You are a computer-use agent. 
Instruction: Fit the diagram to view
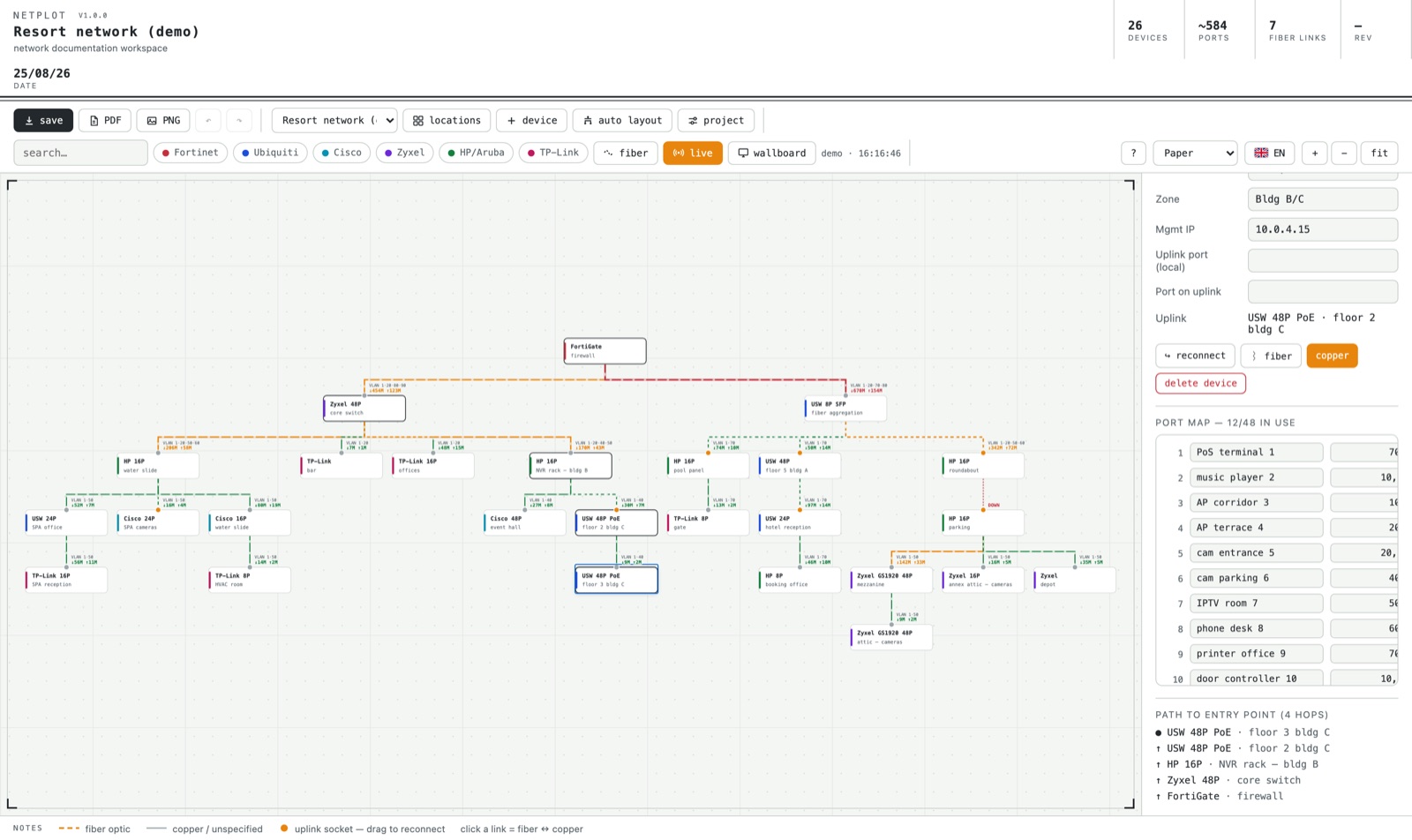1379,153
